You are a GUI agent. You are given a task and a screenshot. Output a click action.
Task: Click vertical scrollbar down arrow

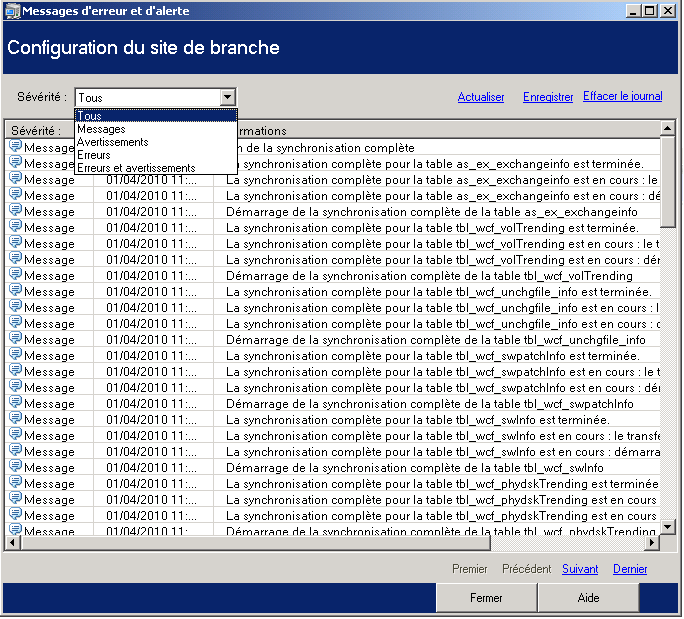(x=667, y=527)
